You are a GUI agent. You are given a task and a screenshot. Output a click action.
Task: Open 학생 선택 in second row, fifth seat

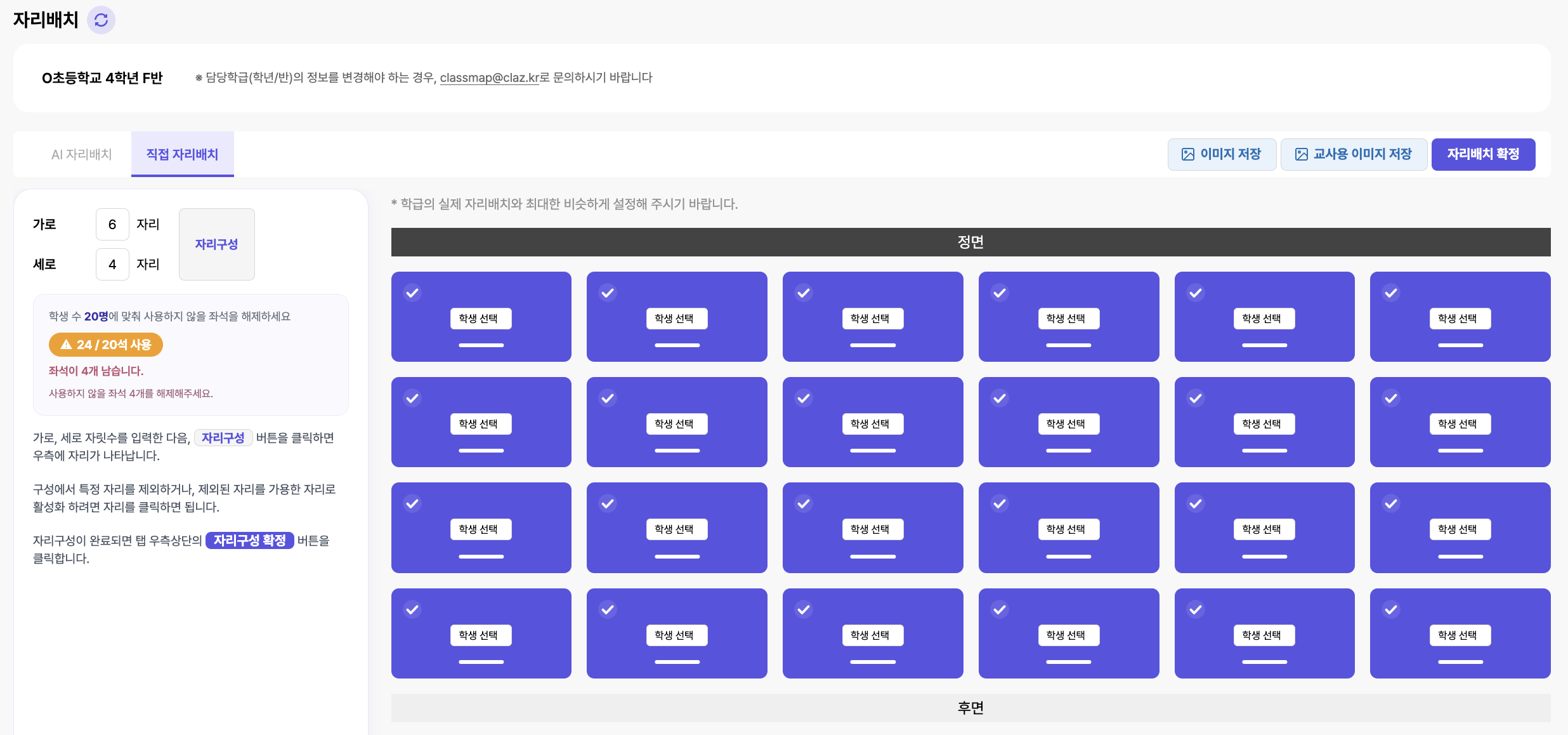point(1264,424)
